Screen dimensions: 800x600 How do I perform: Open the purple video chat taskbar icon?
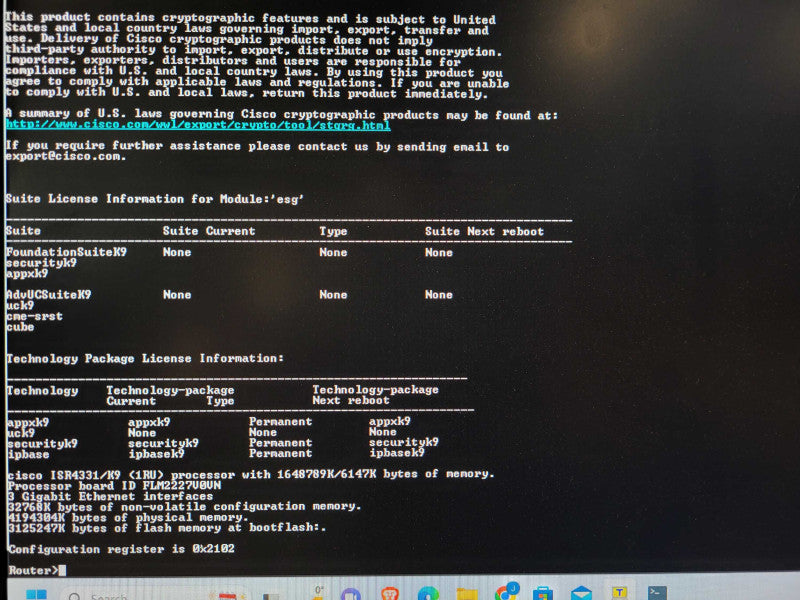click(x=351, y=594)
